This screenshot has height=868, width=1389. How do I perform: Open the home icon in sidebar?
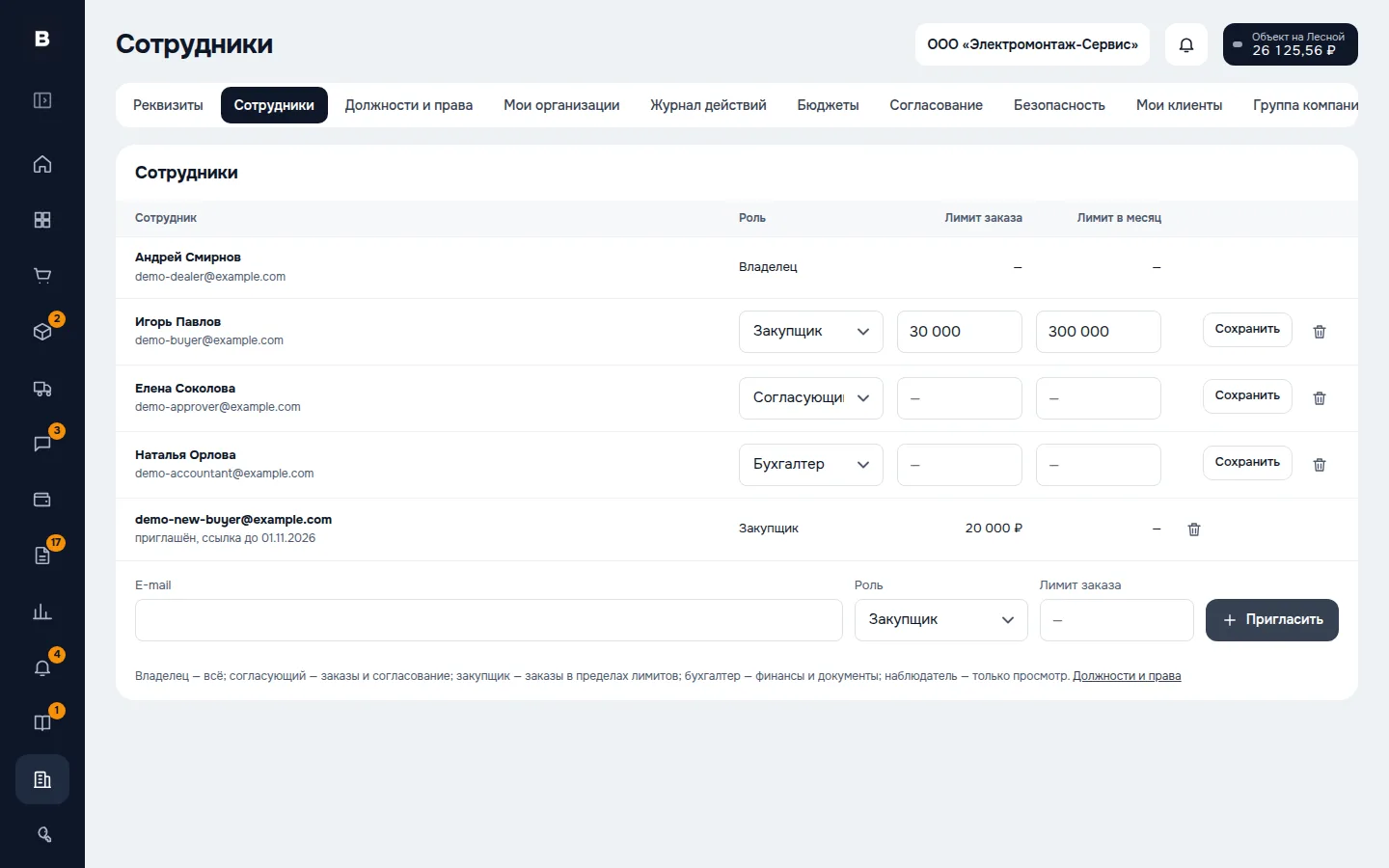pos(42,164)
